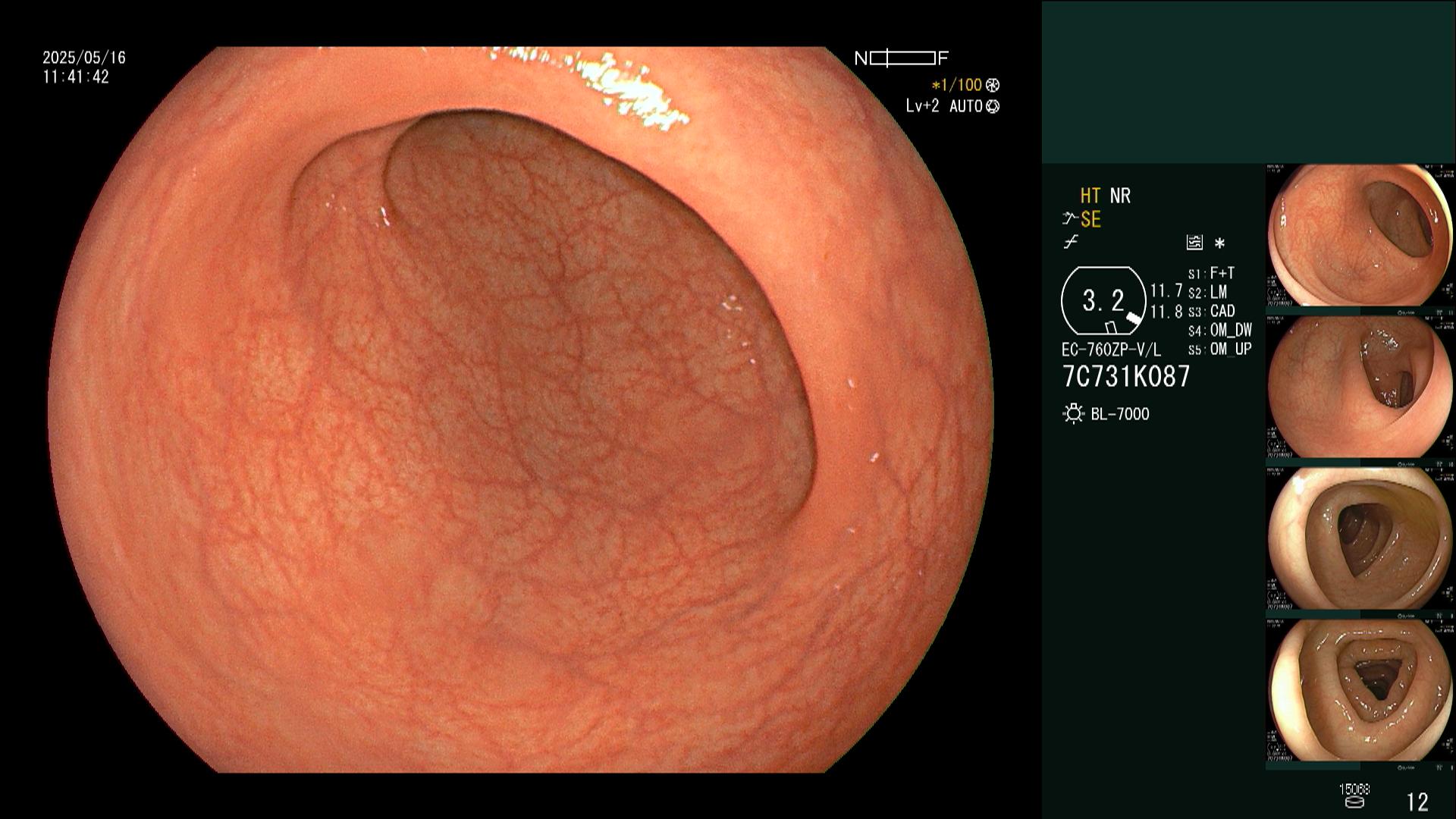This screenshot has height=819, width=1456.
Task: Open the second thumbnail with narrow lumen
Action: 1360,387
